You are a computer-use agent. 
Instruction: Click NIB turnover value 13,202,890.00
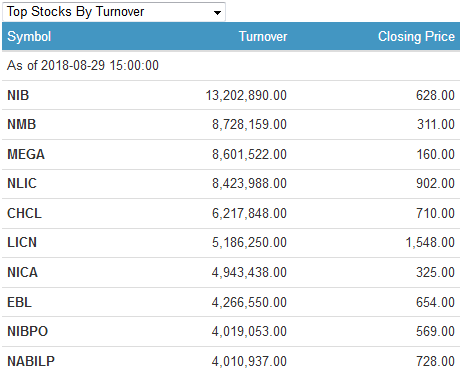(246, 95)
